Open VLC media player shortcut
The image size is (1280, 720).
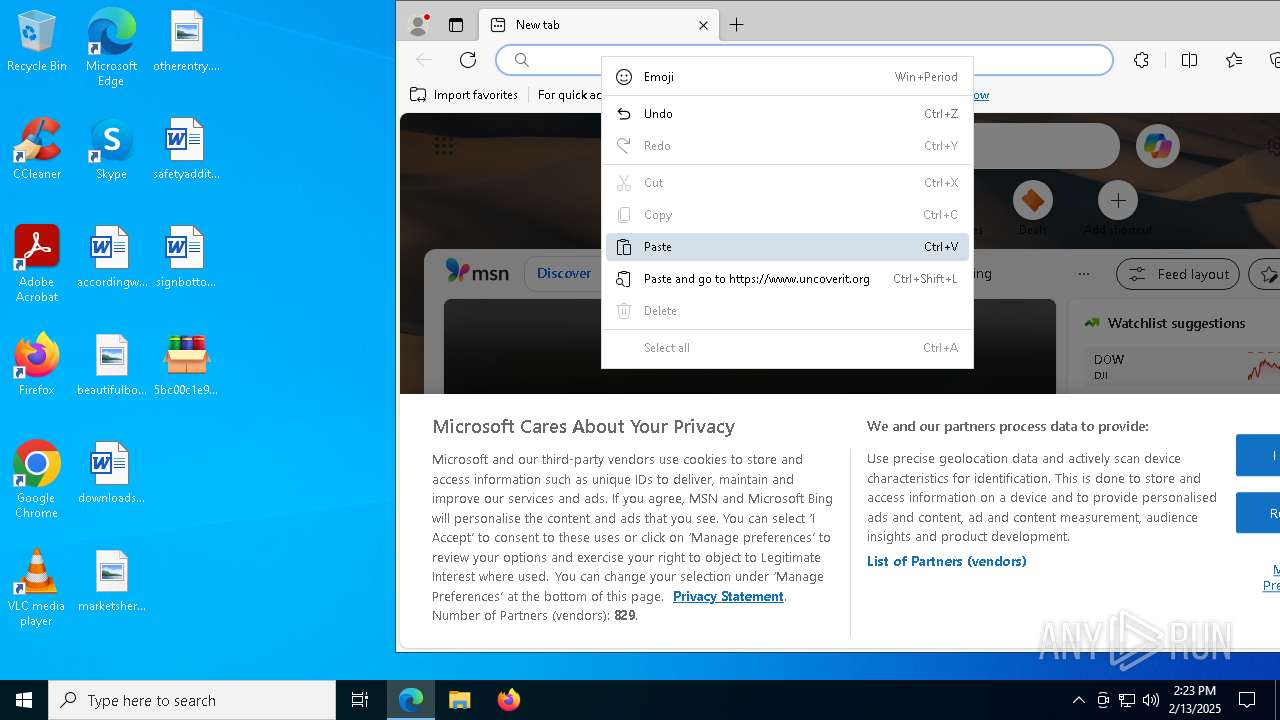[36, 588]
